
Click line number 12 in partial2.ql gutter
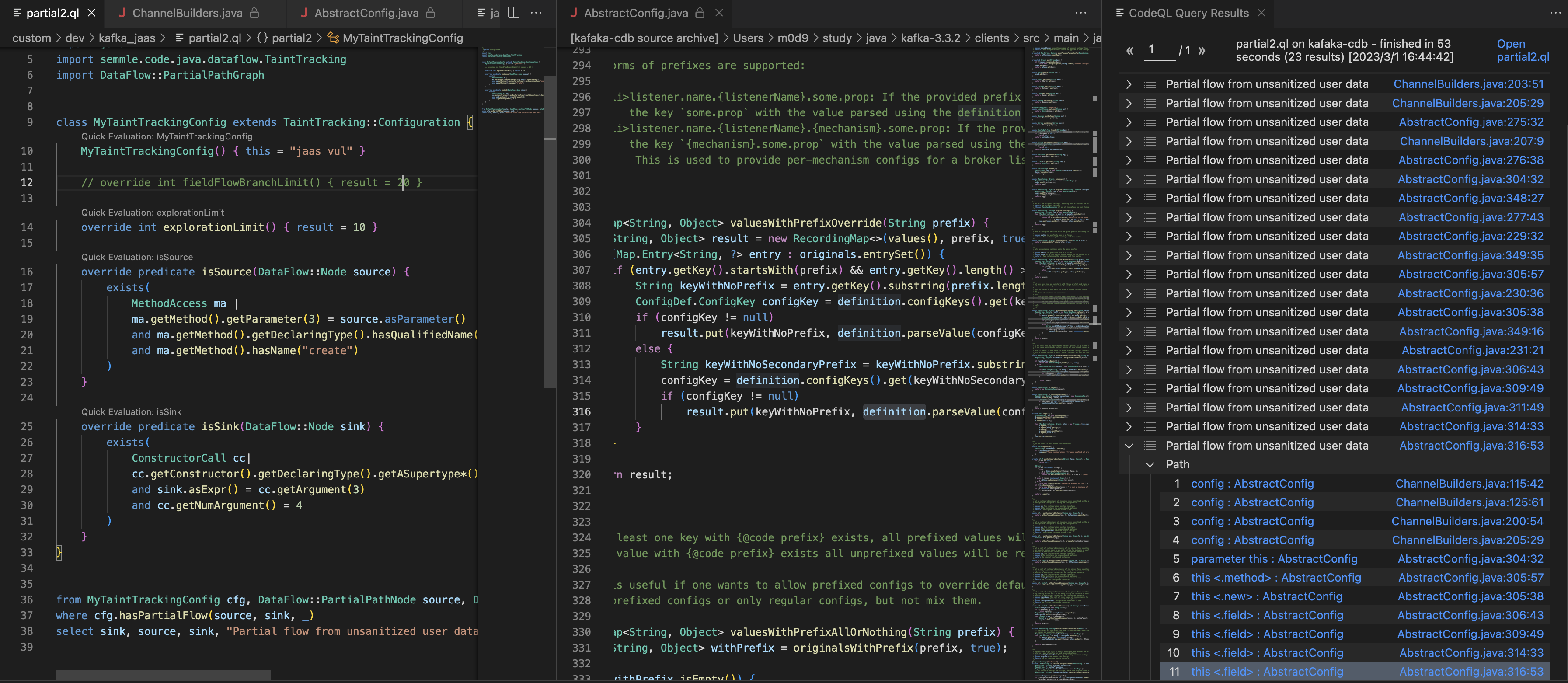27,183
